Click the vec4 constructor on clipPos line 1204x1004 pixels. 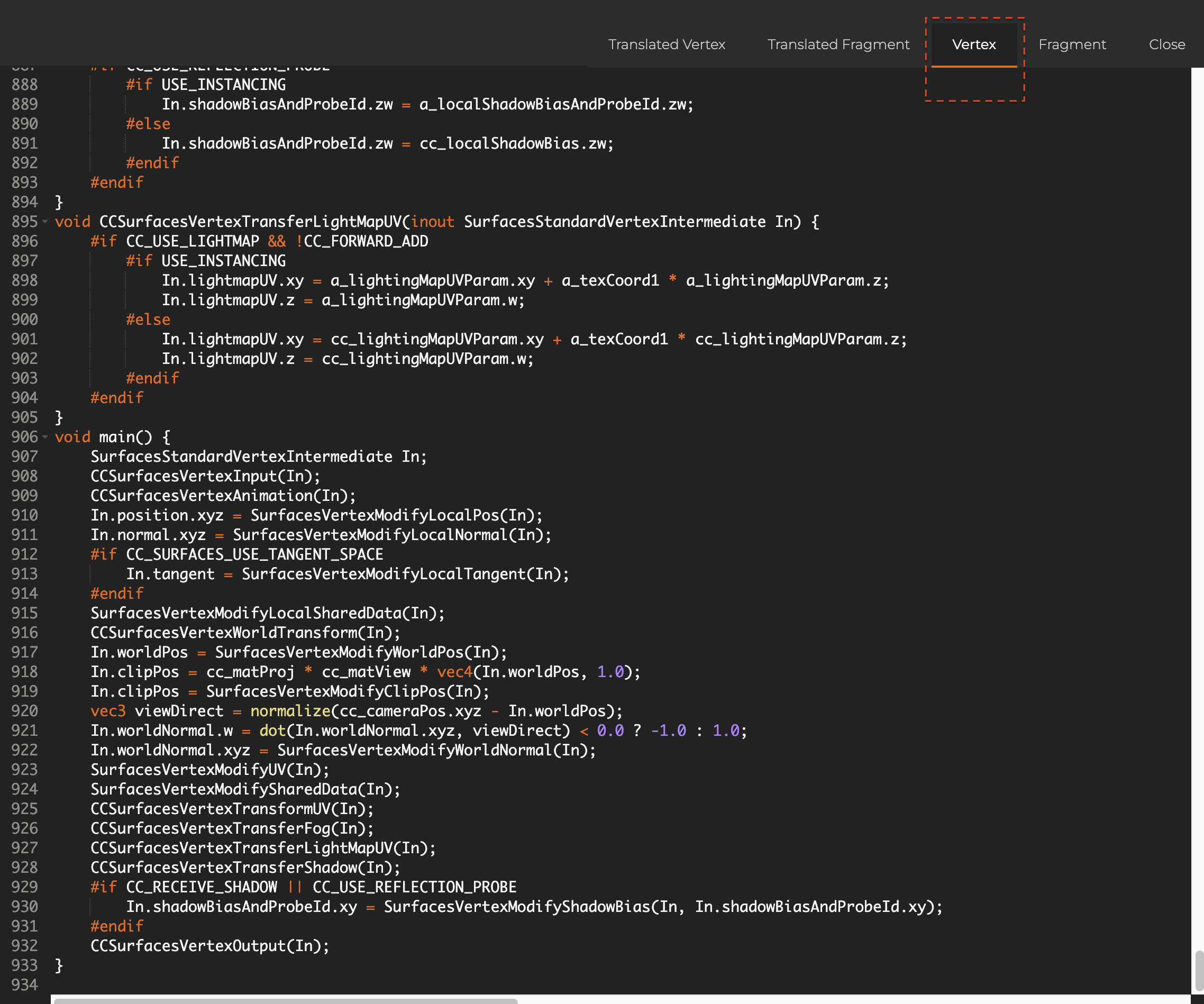[454, 672]
